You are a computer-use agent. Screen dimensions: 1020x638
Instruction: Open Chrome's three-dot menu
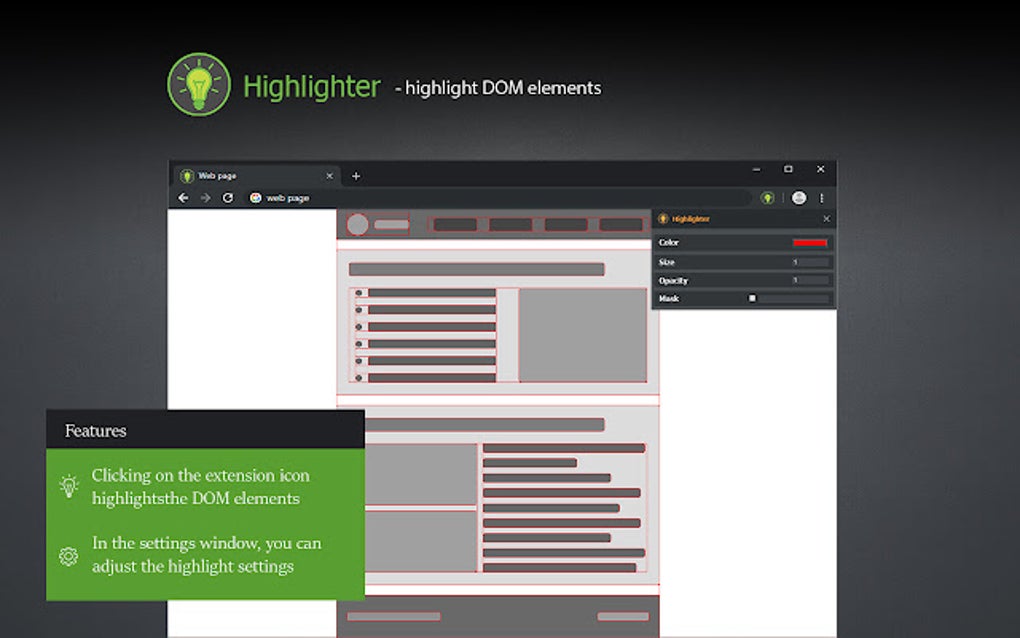pyautogui.click(x=821, y=198)
